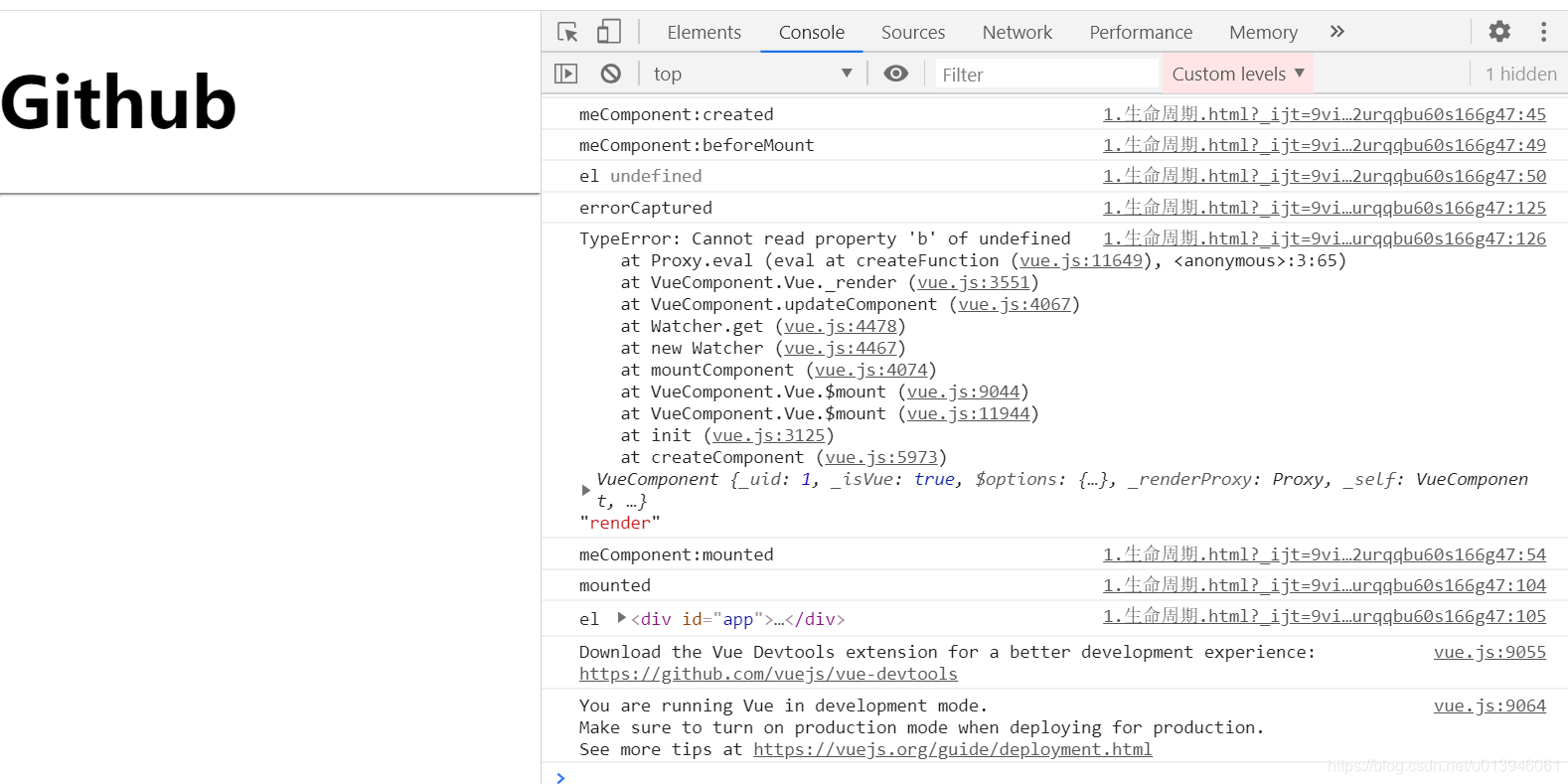Viewport: 1568px width, 784px height.
Task: Click the 1 hidden messages label
Action: coord(1520,75)
